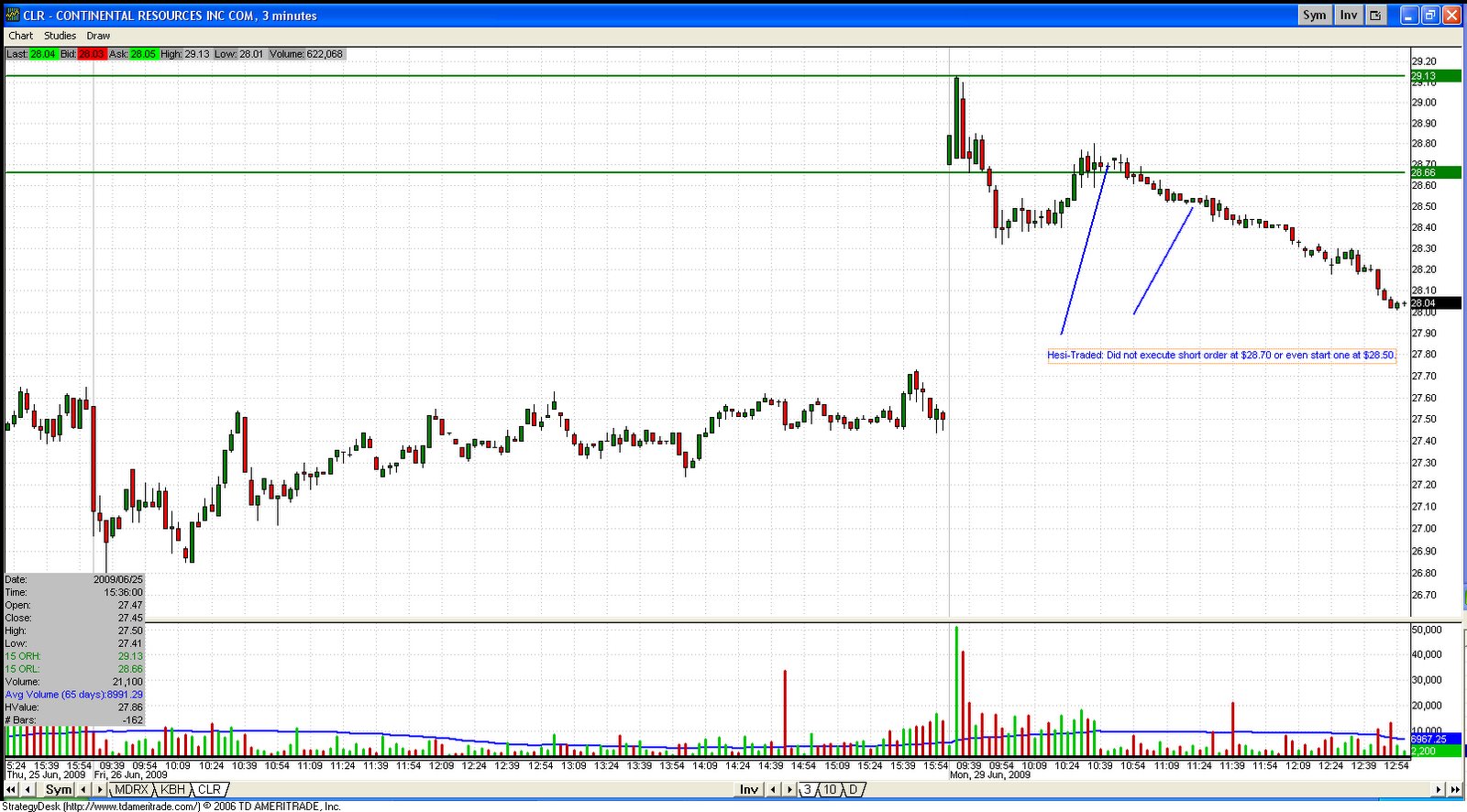Click left arrow next to bottom Sym button
This screenshot has height=812, width=1467.
83,789
